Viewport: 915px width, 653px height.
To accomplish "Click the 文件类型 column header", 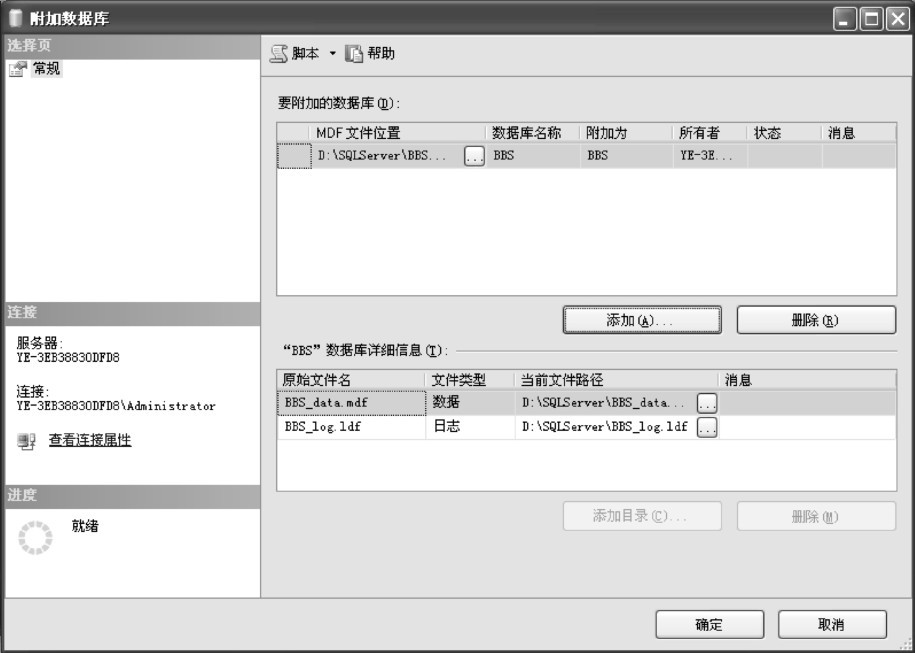I will pyautogui.click(x=470, y=380).
